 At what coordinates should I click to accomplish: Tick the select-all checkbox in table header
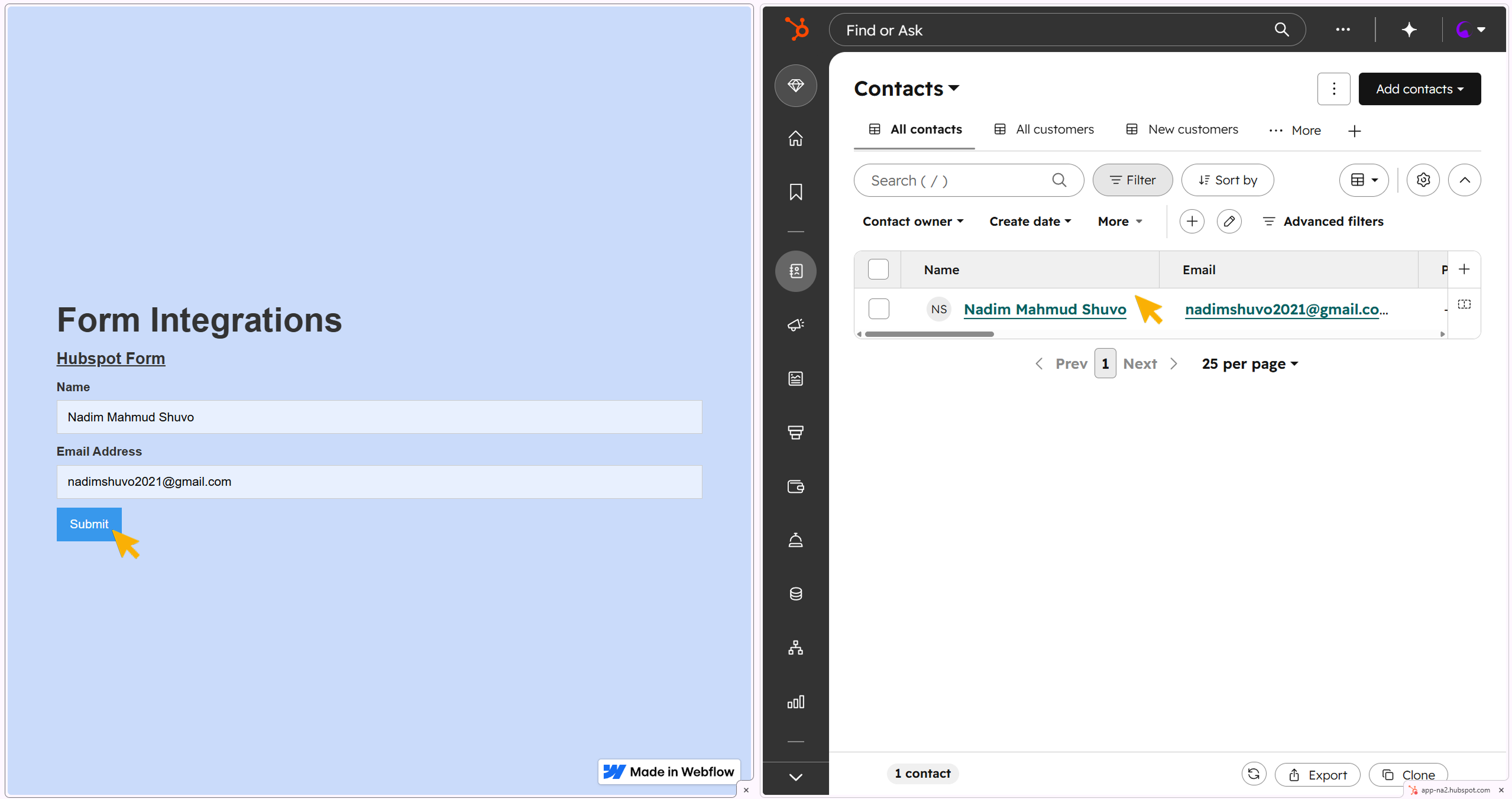click(878, 269)
